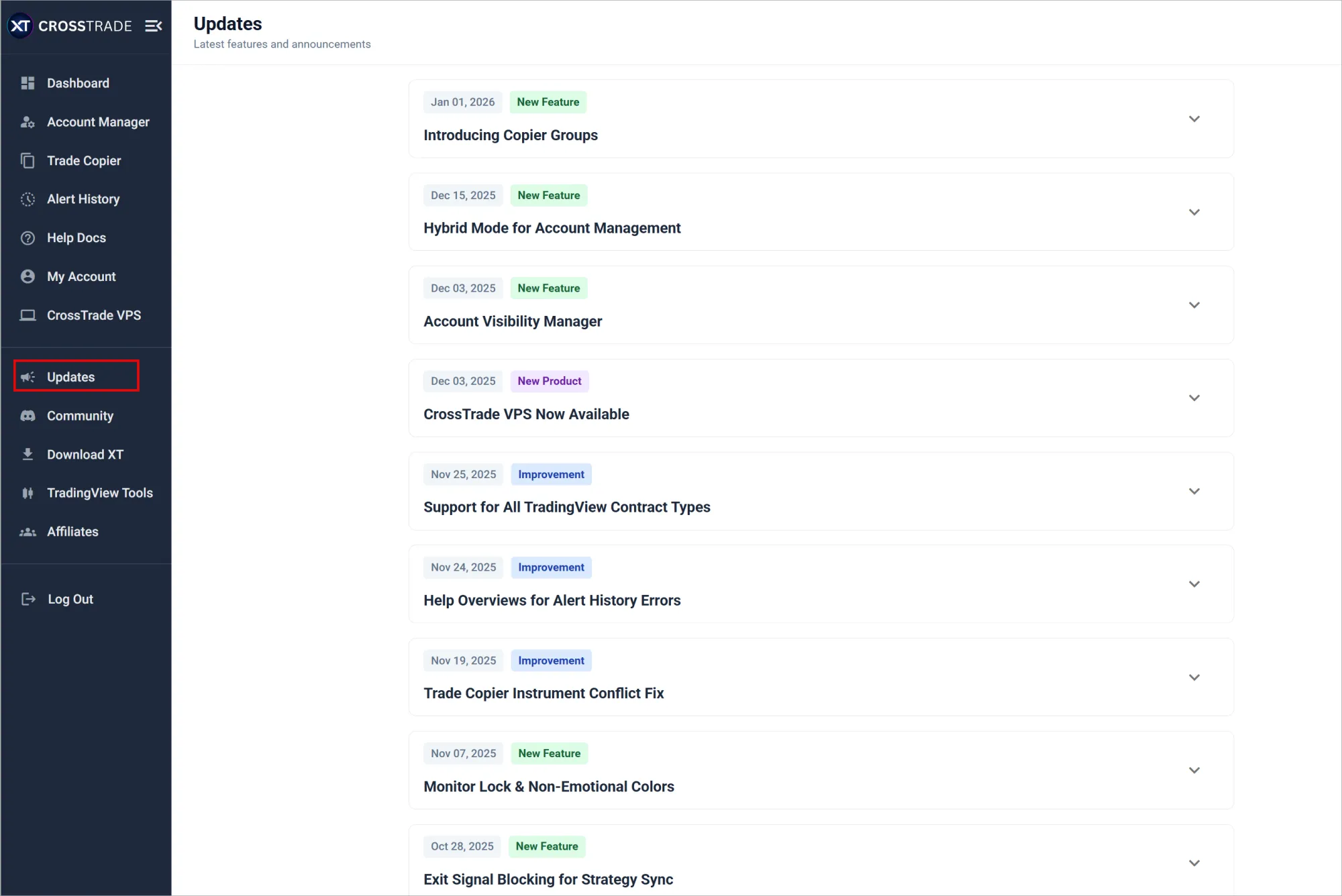Screen dimensions: 1342x896
Task: Collapse the sidebar with the hamburger icon
Action: point(154,26)
